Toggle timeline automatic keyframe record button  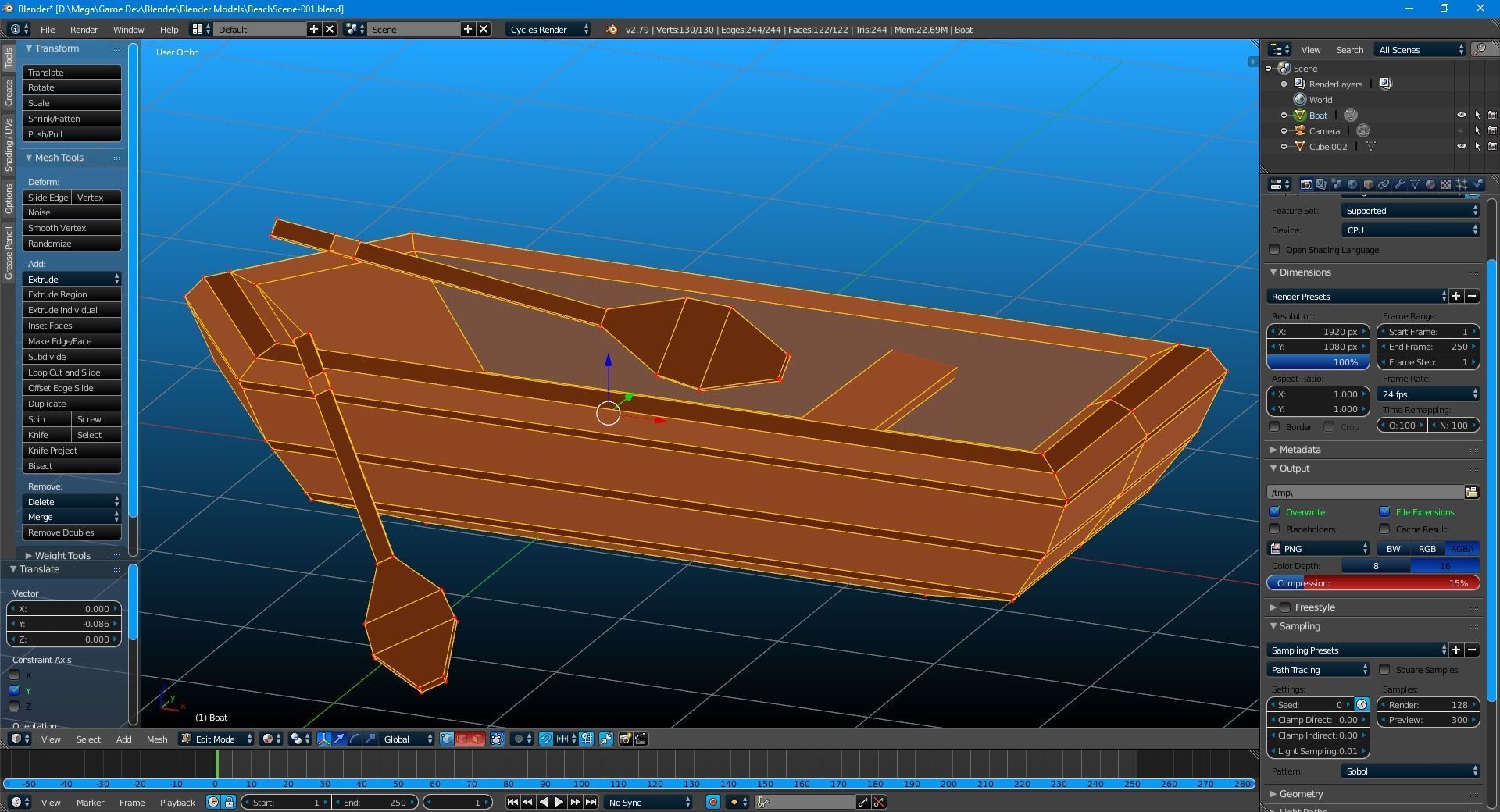point(712,802)
